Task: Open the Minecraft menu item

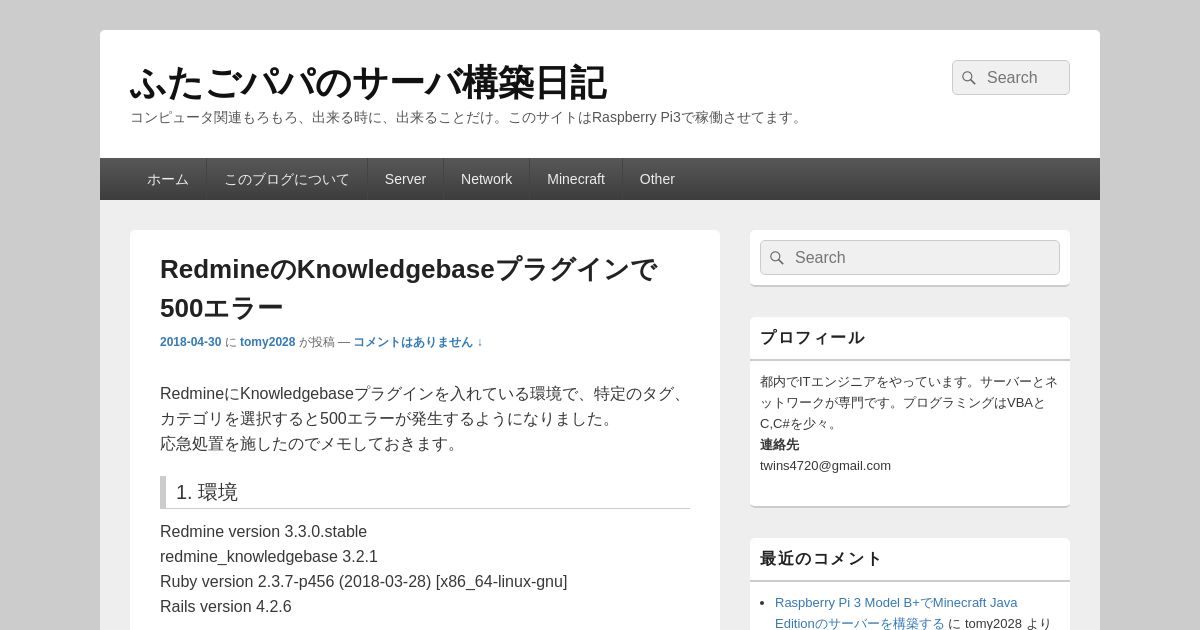Action: 576,179
